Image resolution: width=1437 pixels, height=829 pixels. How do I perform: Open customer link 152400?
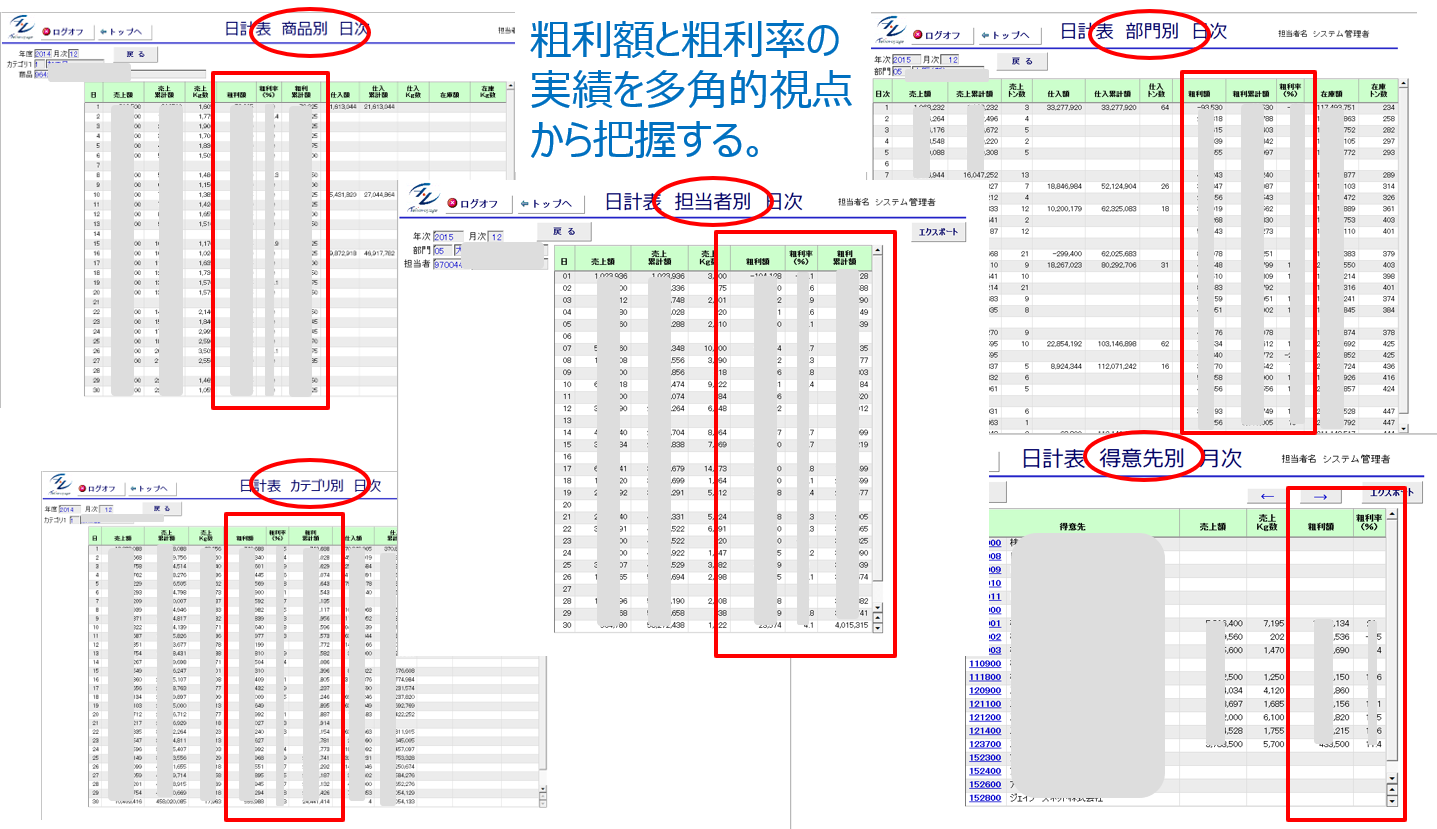coord(987,771)
